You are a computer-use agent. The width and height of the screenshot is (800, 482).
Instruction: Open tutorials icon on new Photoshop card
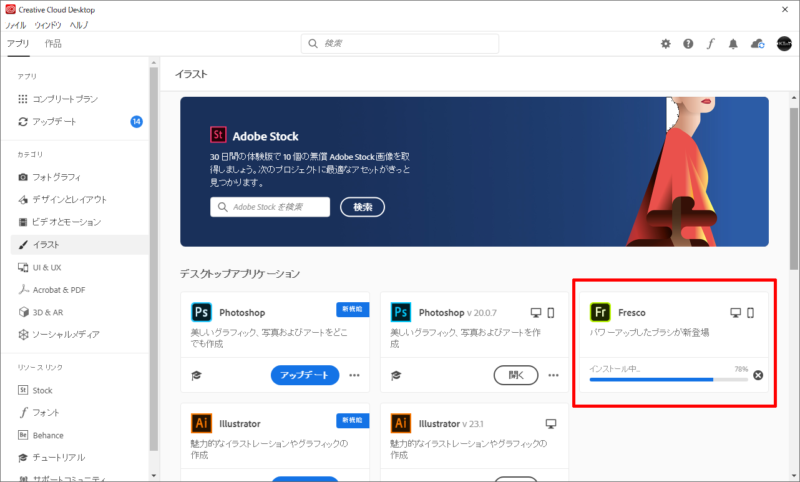pos(196,376)
